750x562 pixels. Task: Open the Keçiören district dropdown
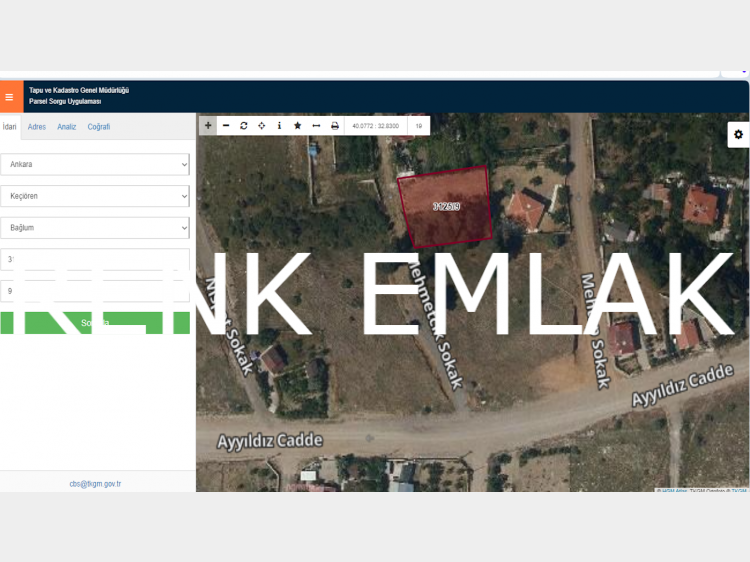tap(95, 196)
